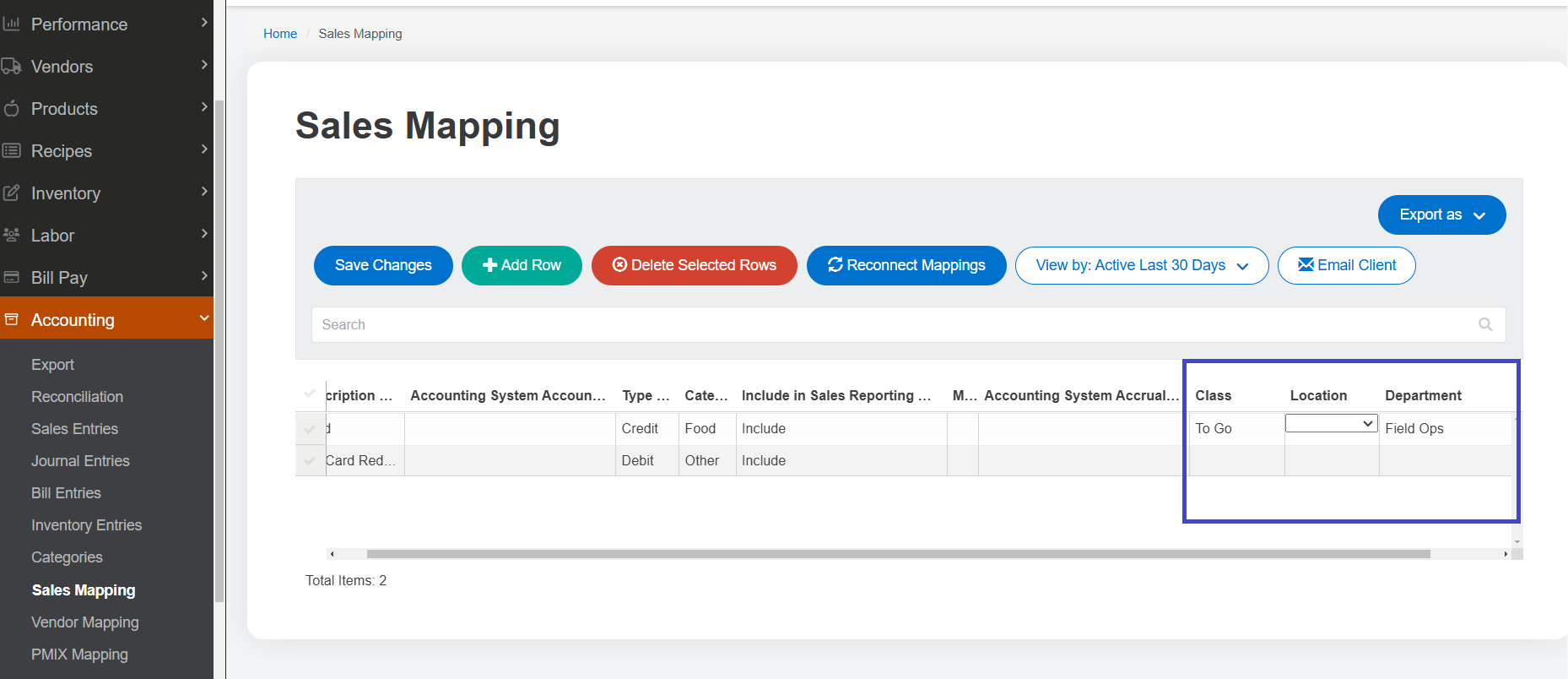Click the search magnifier icon
This screenshot has height=679, width=1568.
tap(1485, 324)
